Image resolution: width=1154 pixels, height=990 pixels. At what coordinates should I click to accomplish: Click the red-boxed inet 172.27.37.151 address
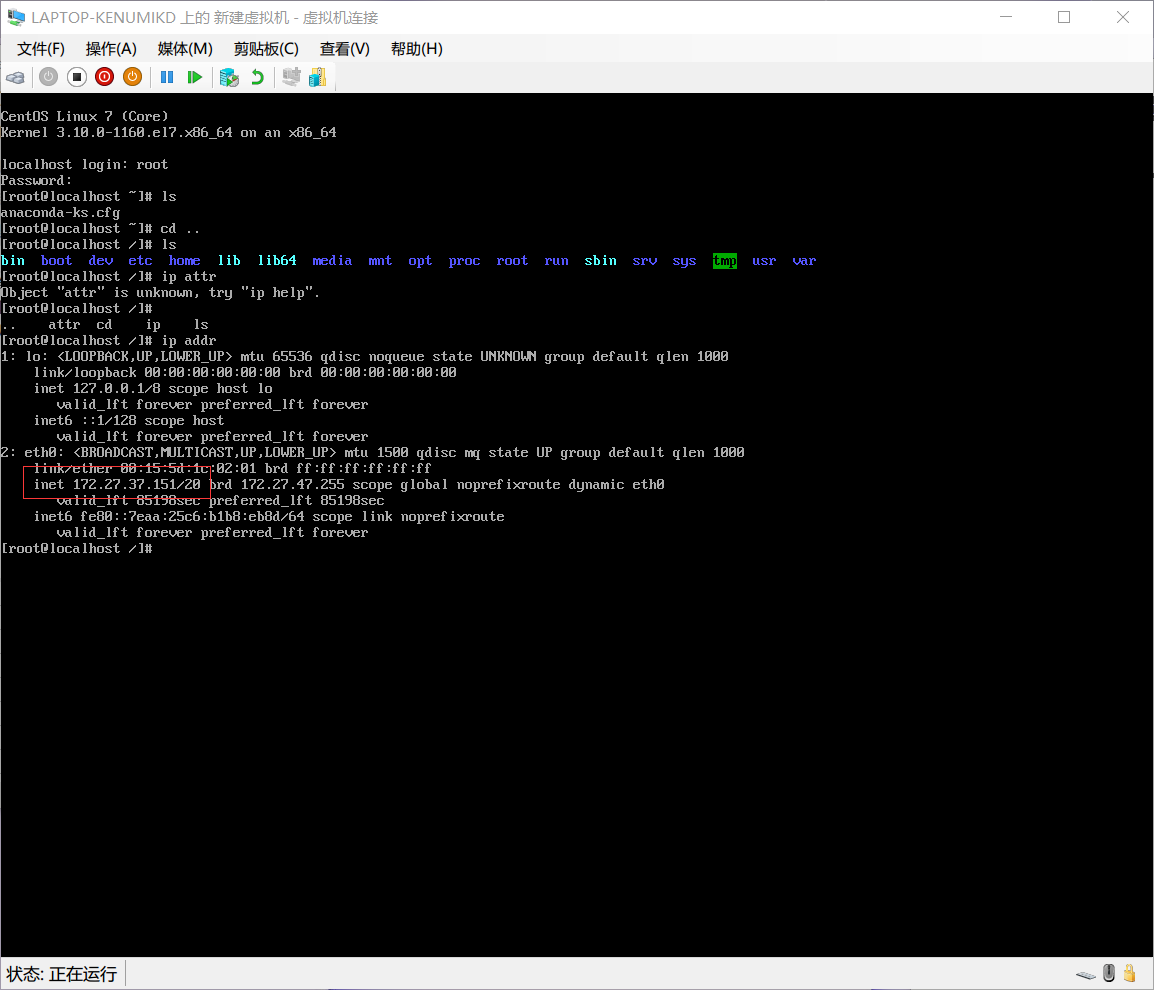click(115, 484)
